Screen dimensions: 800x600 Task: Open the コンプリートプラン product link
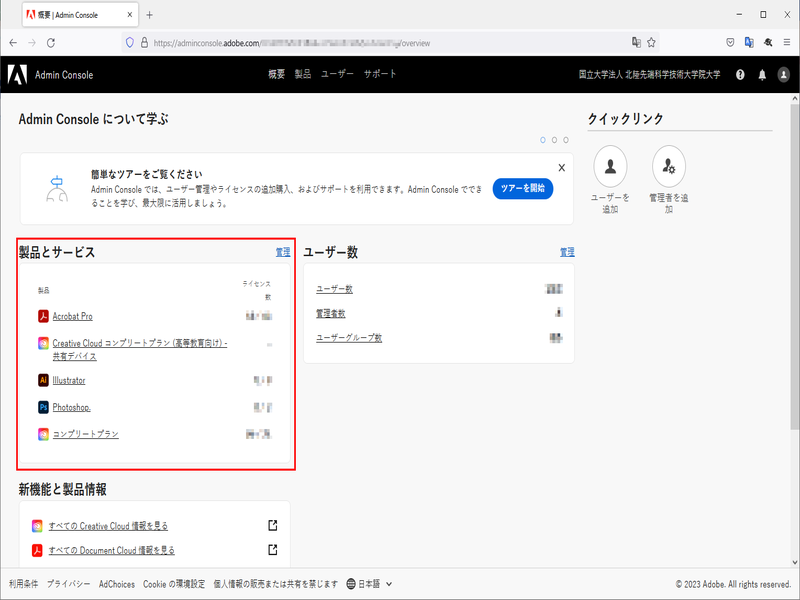pyautogui.click(x=85, y=434)
